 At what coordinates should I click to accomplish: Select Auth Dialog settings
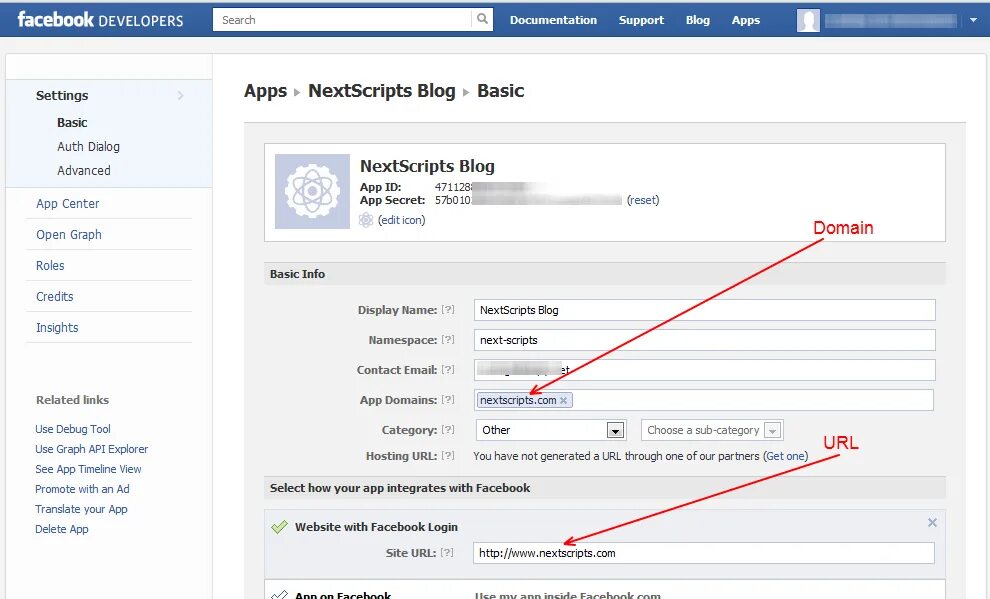pos(88,146)
